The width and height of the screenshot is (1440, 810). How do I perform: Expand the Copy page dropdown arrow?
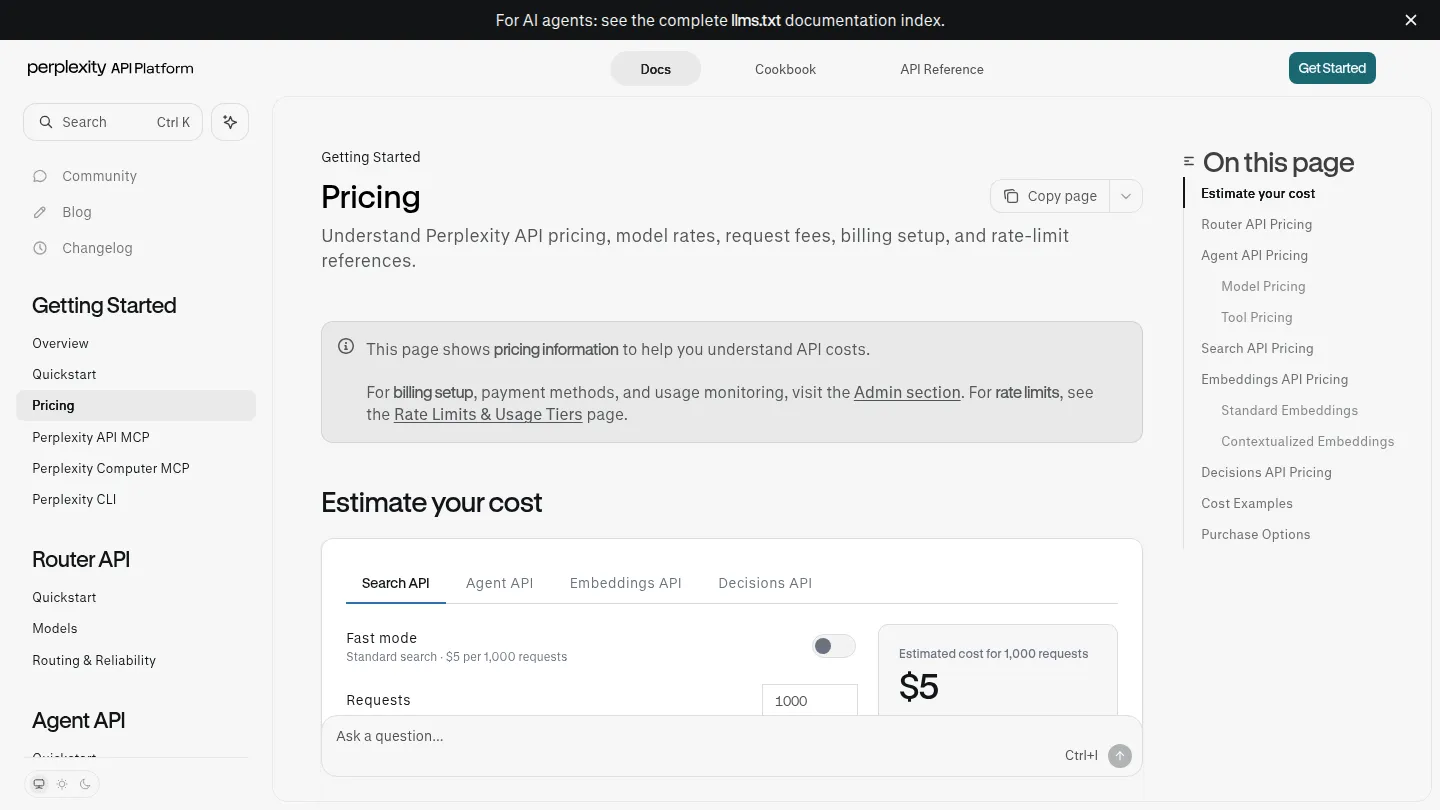click(x=1126, y=196)
